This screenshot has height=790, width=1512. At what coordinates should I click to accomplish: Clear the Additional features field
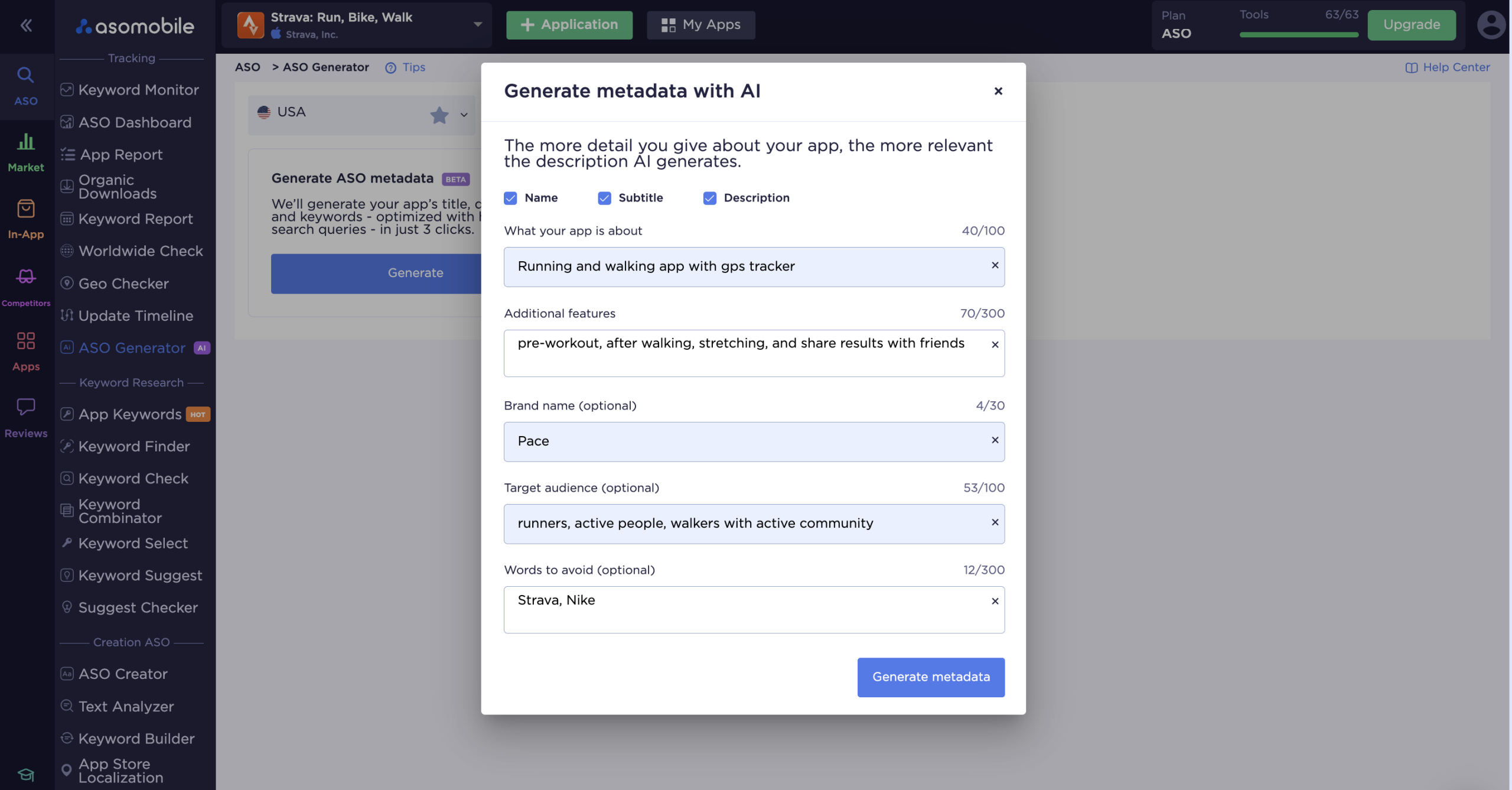coord(995,344)
